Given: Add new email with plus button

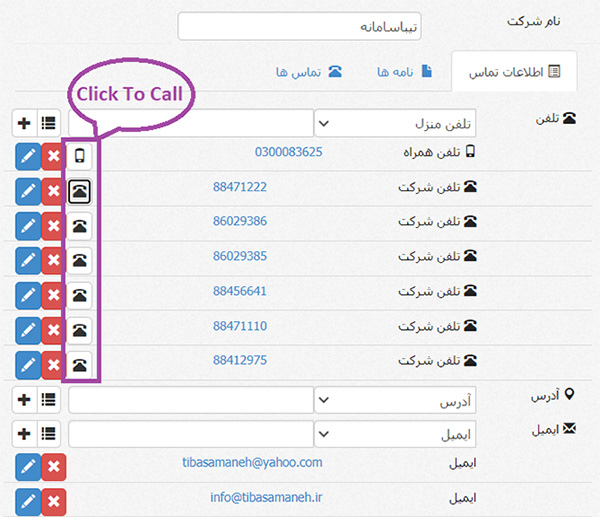Looking at the screenshot, I should 24,434.
